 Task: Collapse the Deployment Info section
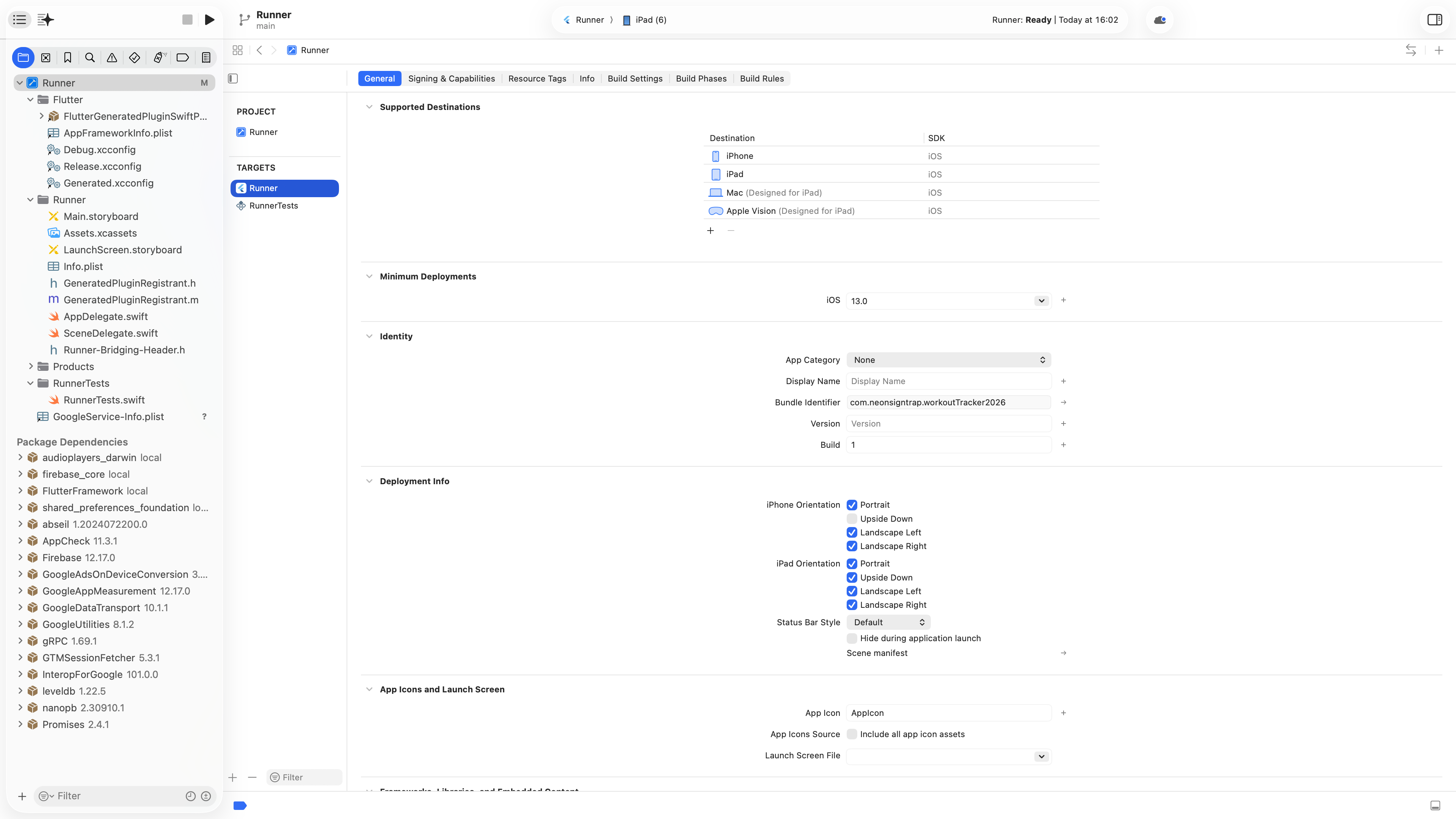(x=369, y=481)
